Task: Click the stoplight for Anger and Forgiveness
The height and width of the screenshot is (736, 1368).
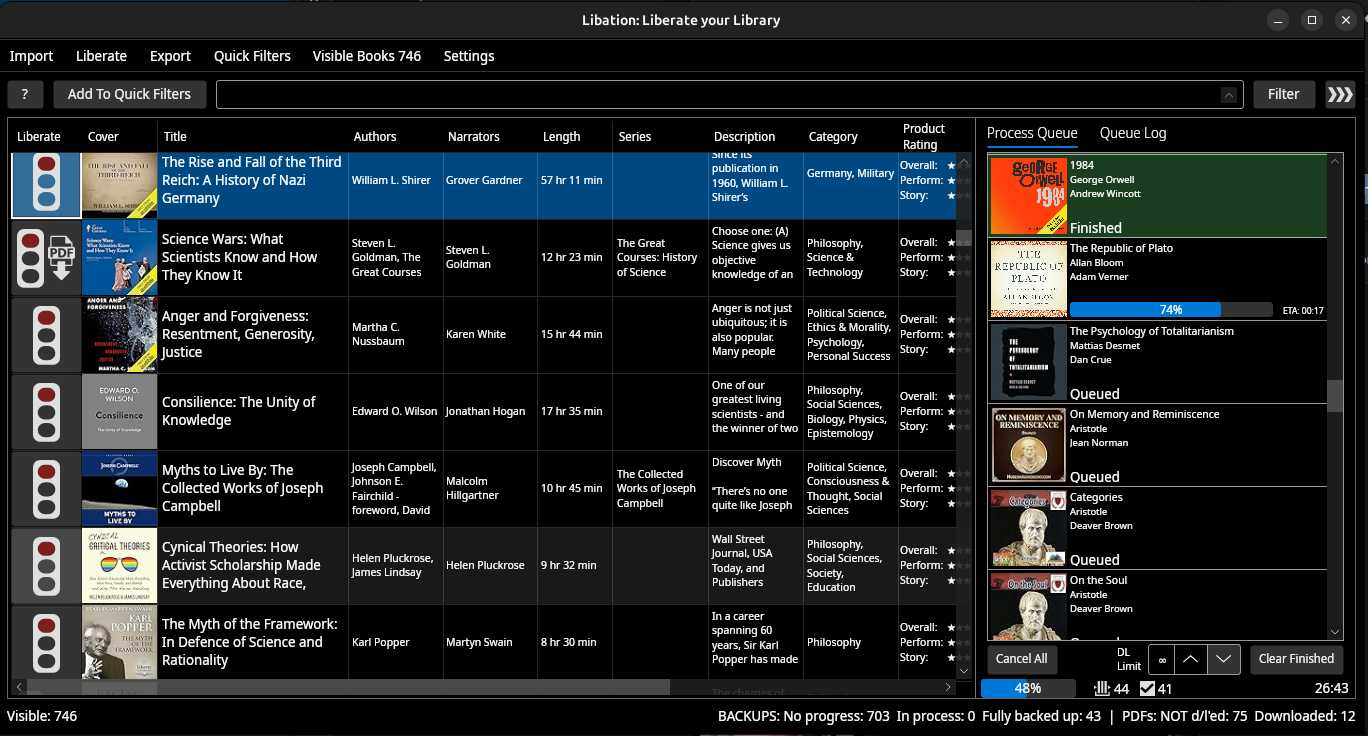Action: point(45,335)
